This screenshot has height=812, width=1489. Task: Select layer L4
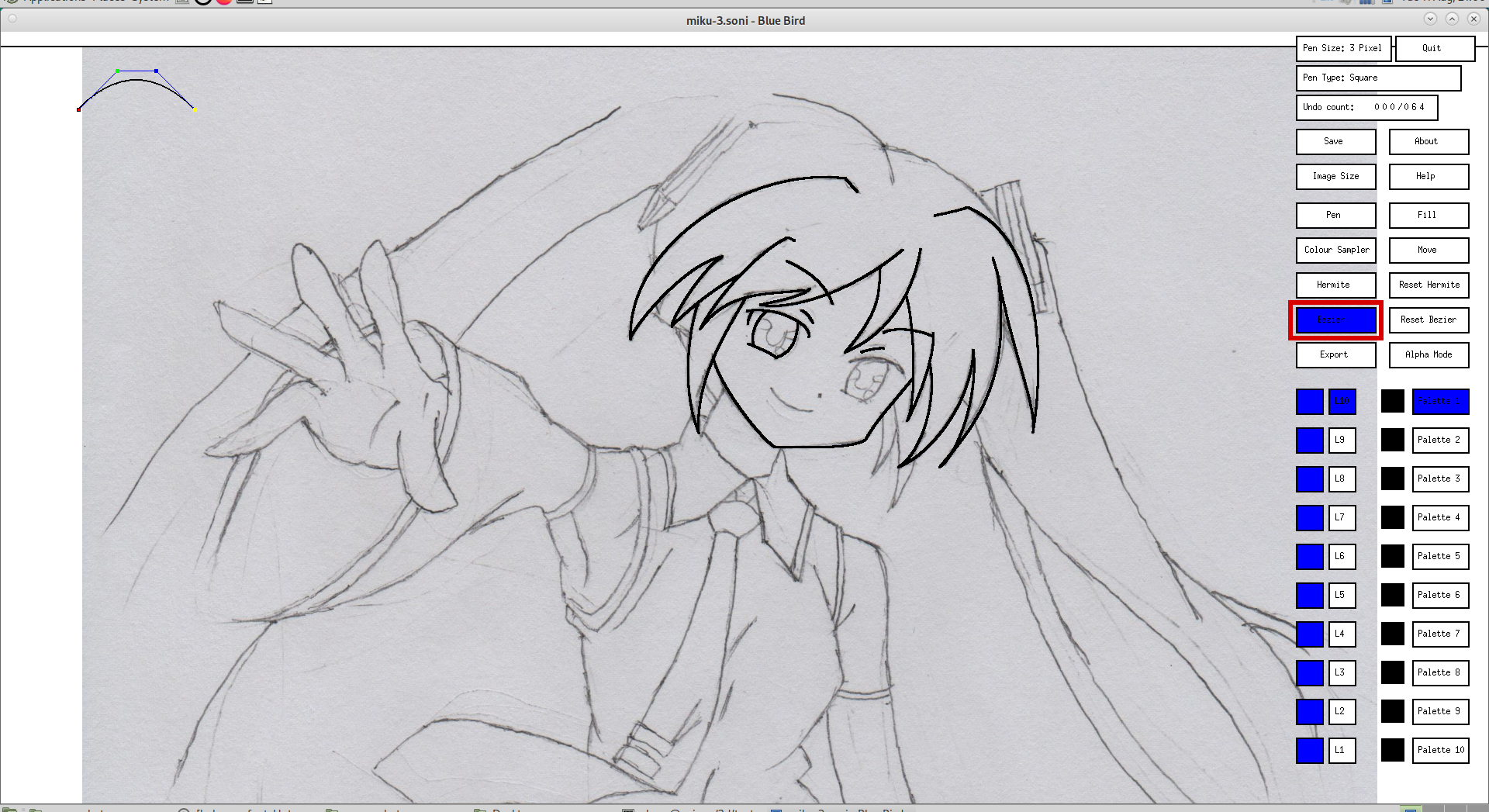[x=1342, y=634]
